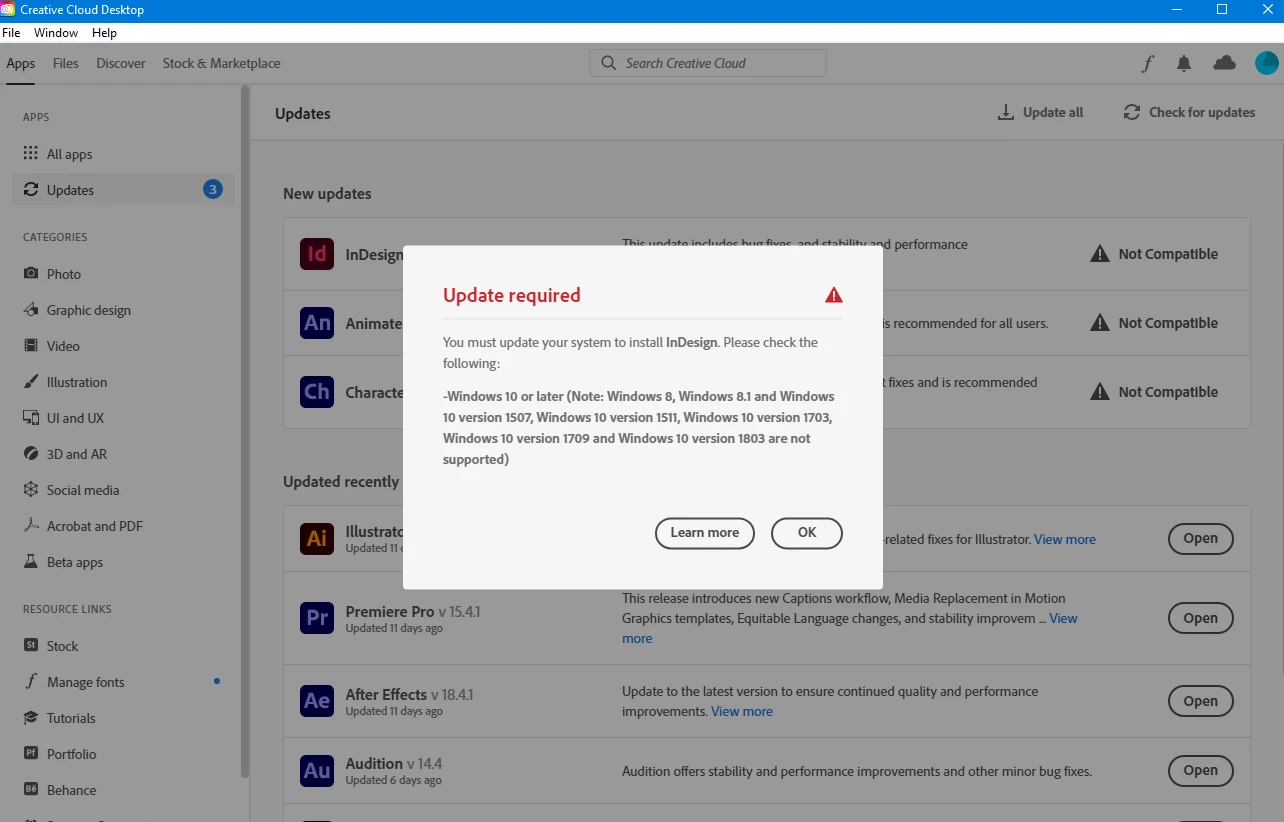The image size is (1284, 822).
Task: Focus the Search Creative Cloud field
Action: click(x=708, y=63)
